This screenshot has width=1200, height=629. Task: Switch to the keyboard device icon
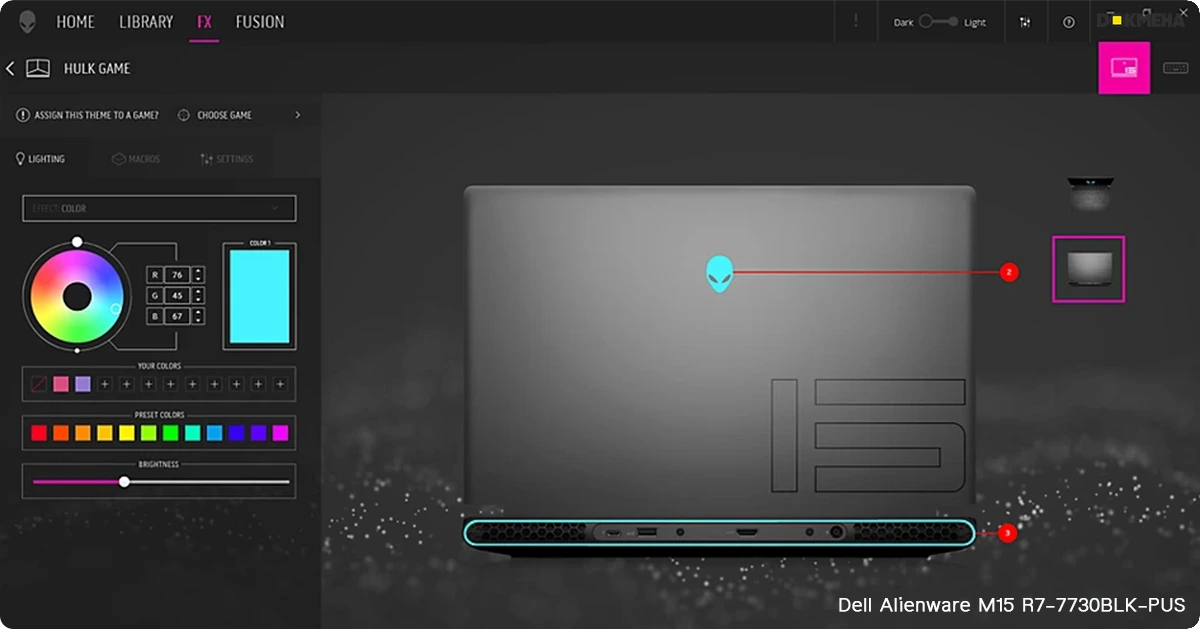click(1175, 68)
